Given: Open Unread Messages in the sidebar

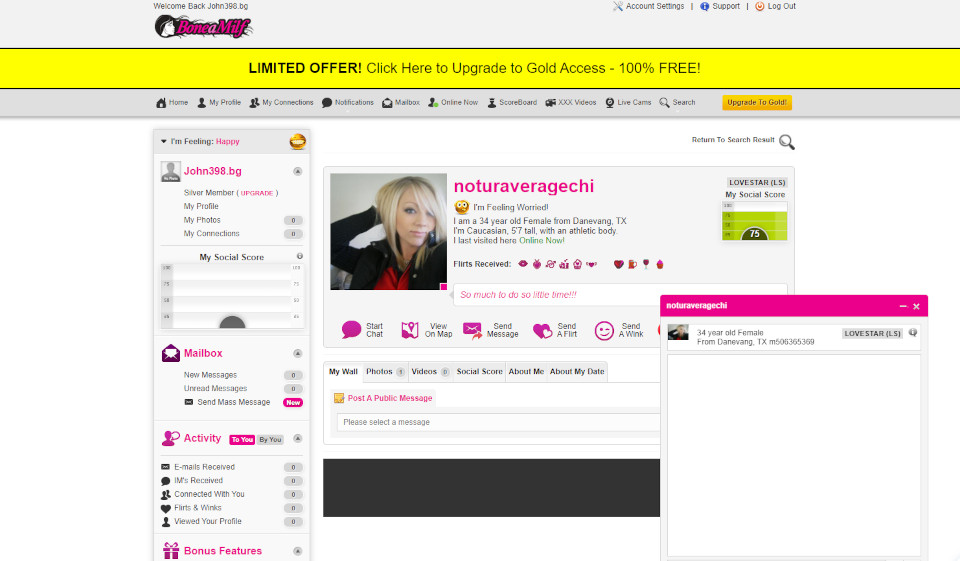Looking at the screenshot, I should [215, 388].
